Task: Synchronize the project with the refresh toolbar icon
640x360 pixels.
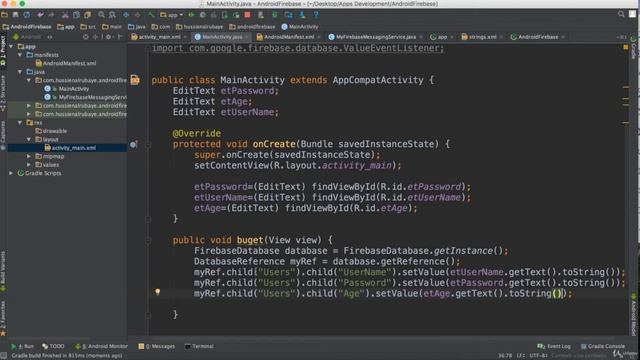Action: point(27,15)
